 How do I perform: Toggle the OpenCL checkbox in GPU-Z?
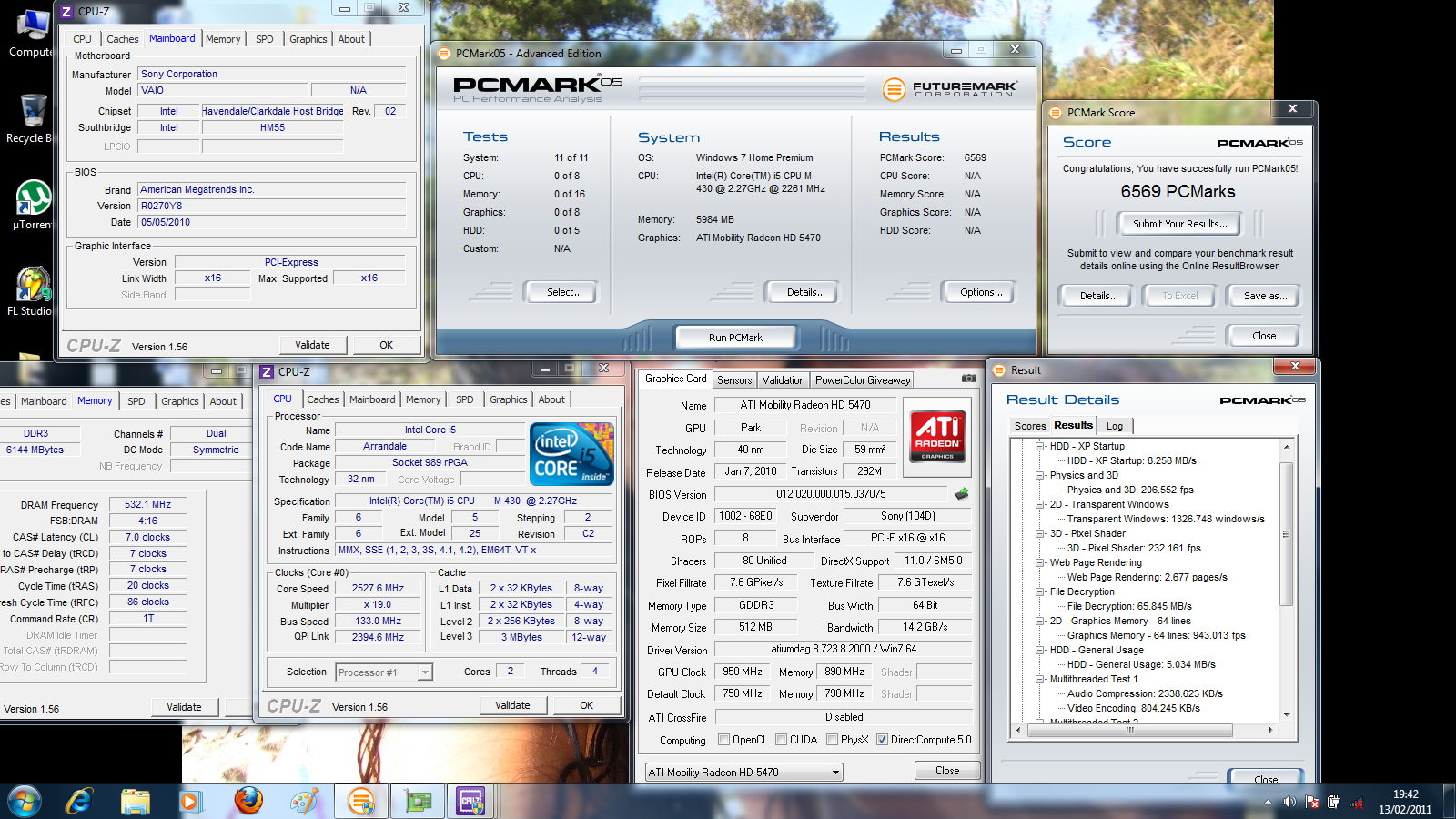pos(723,740)
